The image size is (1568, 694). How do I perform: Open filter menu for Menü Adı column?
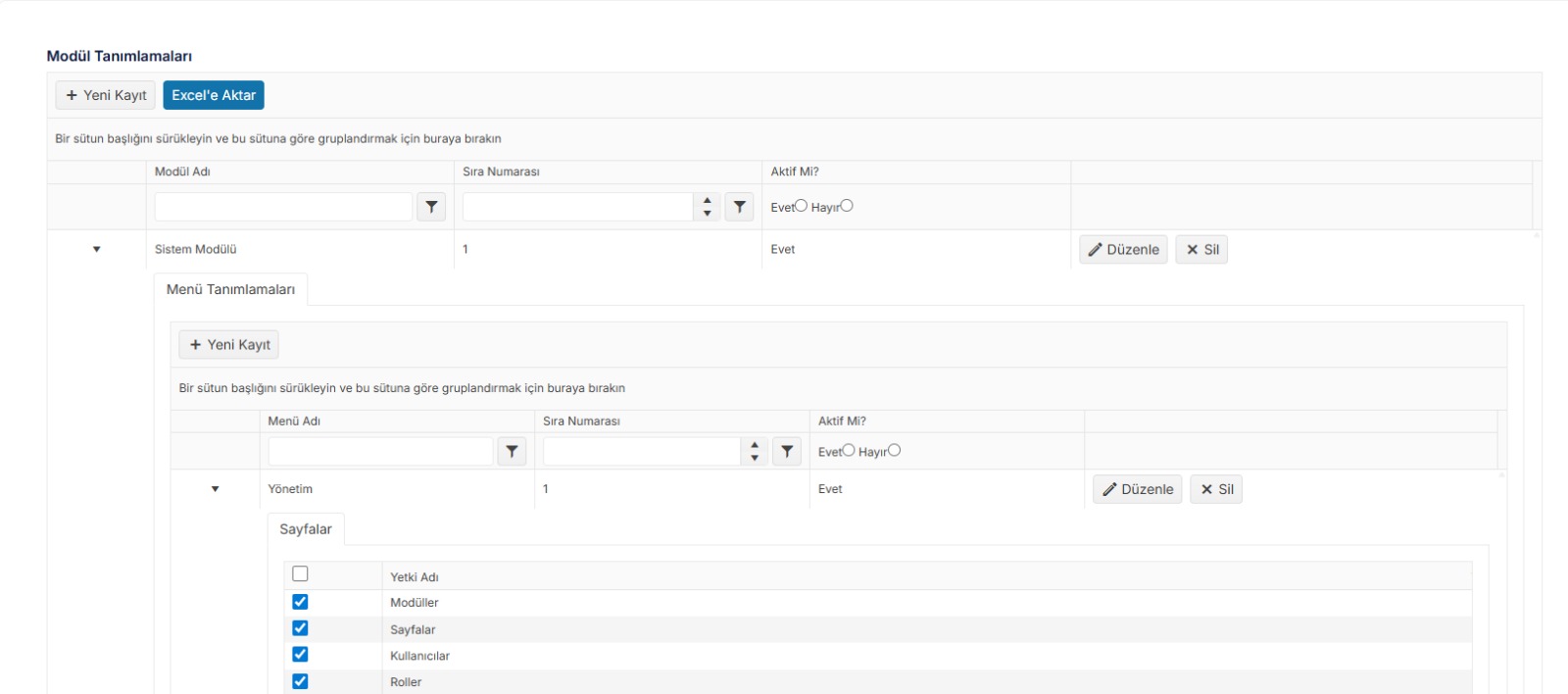tap(512, 451)
